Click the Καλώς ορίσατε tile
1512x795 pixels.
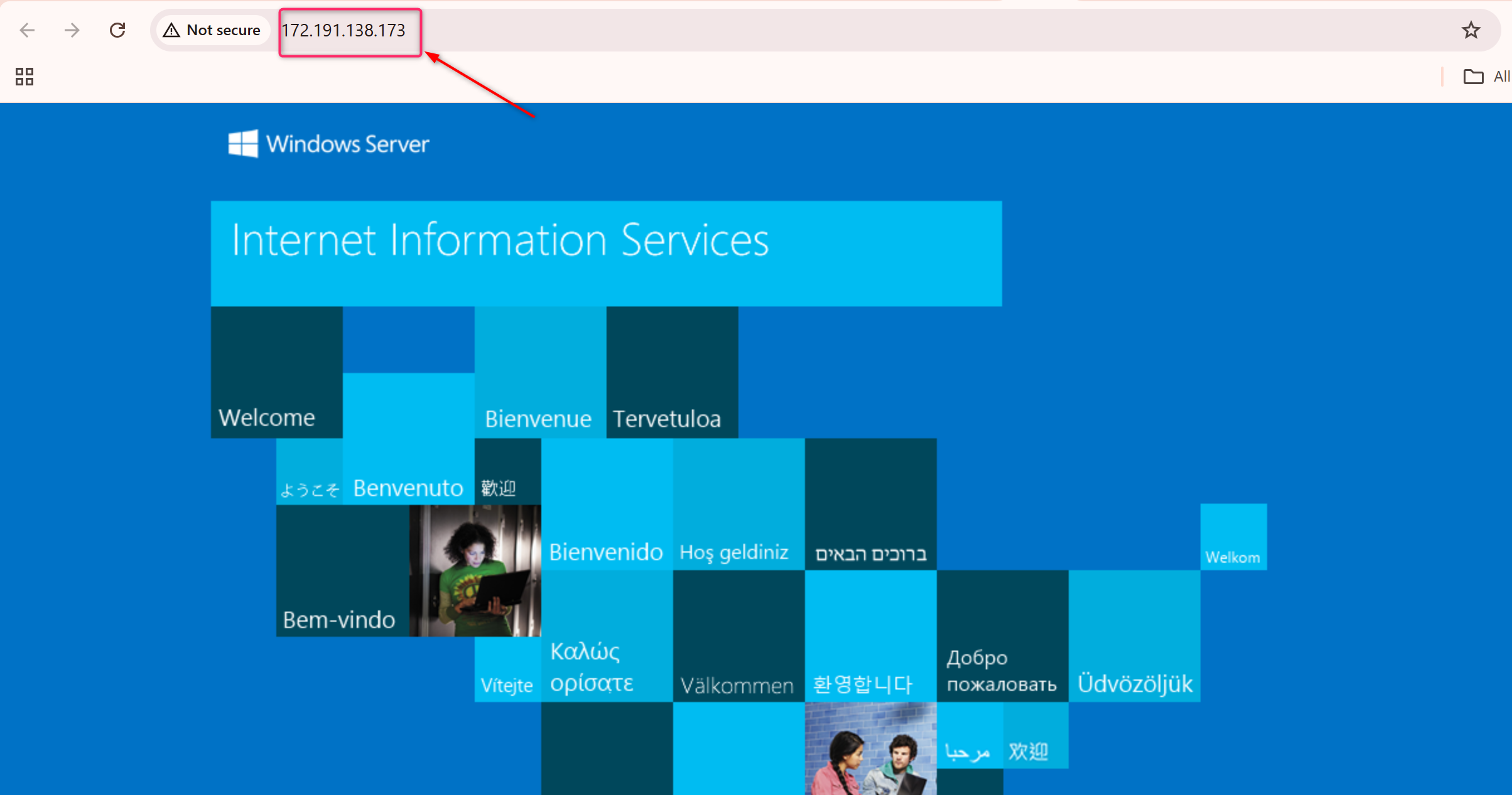tap(607, 636)
